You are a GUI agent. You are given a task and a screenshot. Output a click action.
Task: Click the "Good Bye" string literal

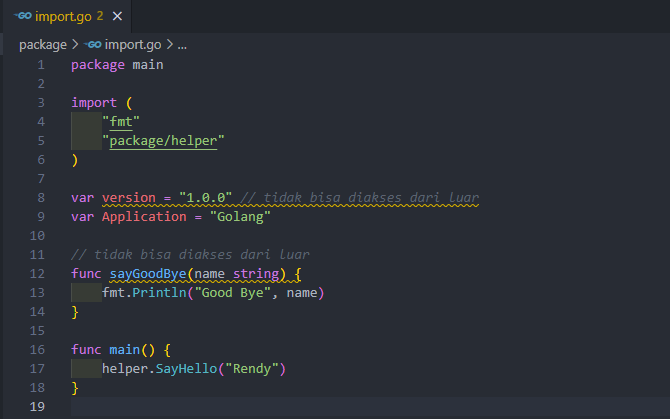click(x=232, y=293)
